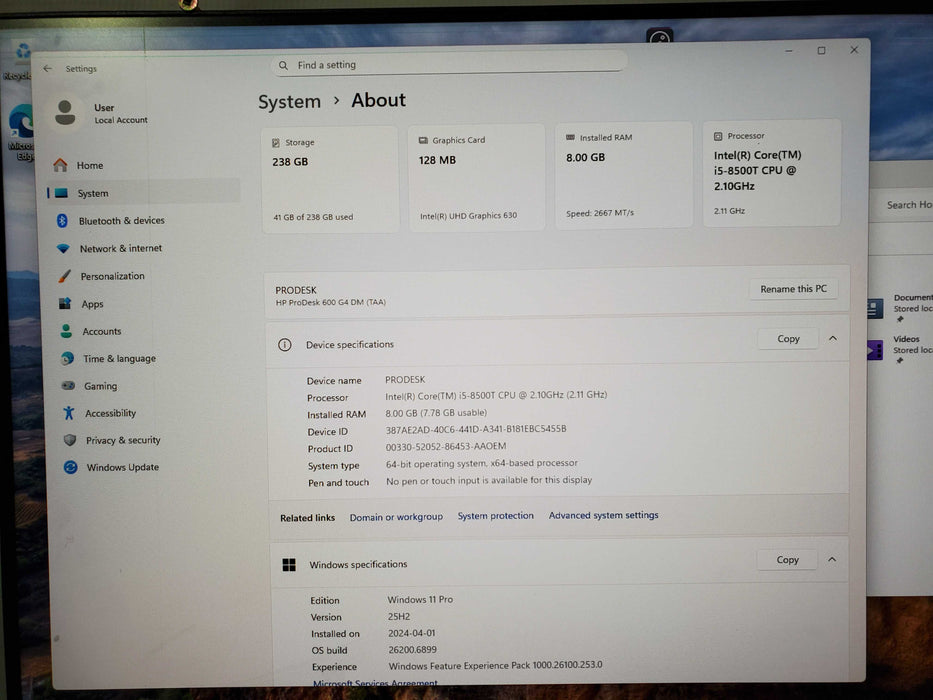
Task: Click the Accessibility figure icon
Action: tap(69, 412)
